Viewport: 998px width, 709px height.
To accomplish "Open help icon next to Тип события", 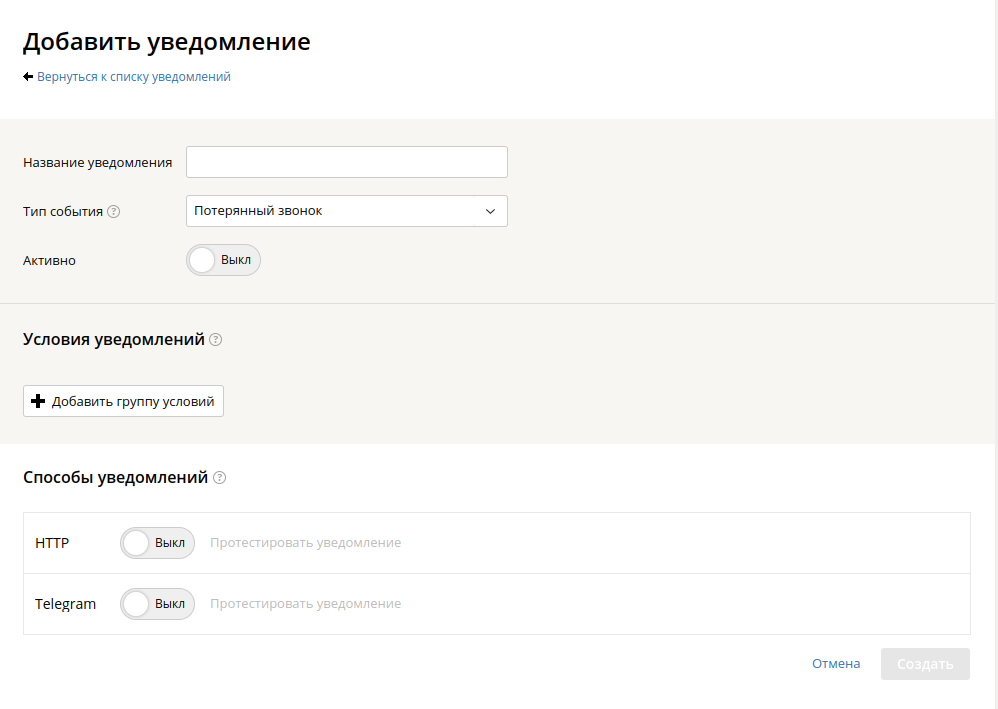I will pos(114,211).
